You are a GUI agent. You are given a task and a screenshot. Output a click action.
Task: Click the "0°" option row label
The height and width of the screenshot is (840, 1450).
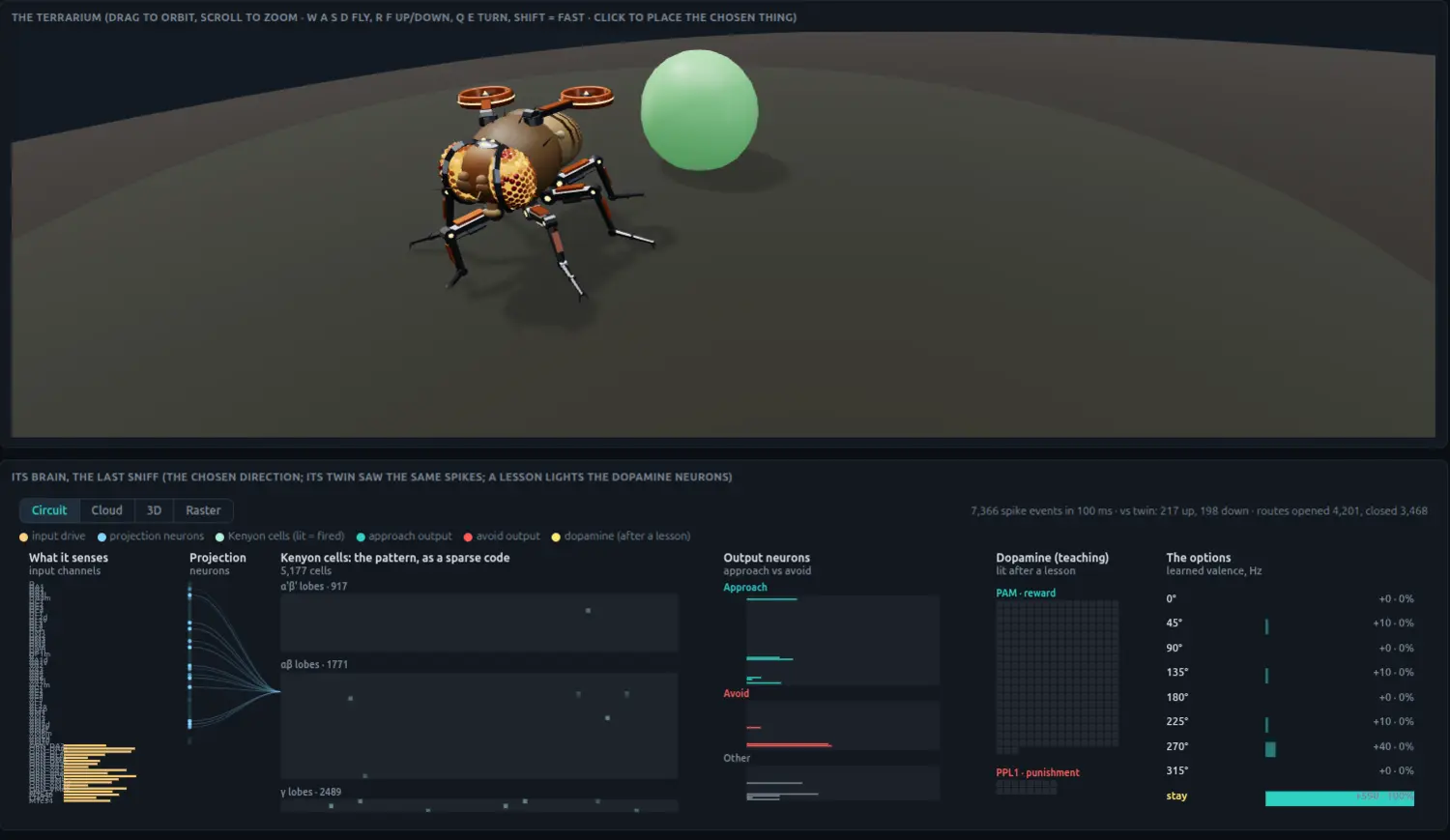[1172, 599]
